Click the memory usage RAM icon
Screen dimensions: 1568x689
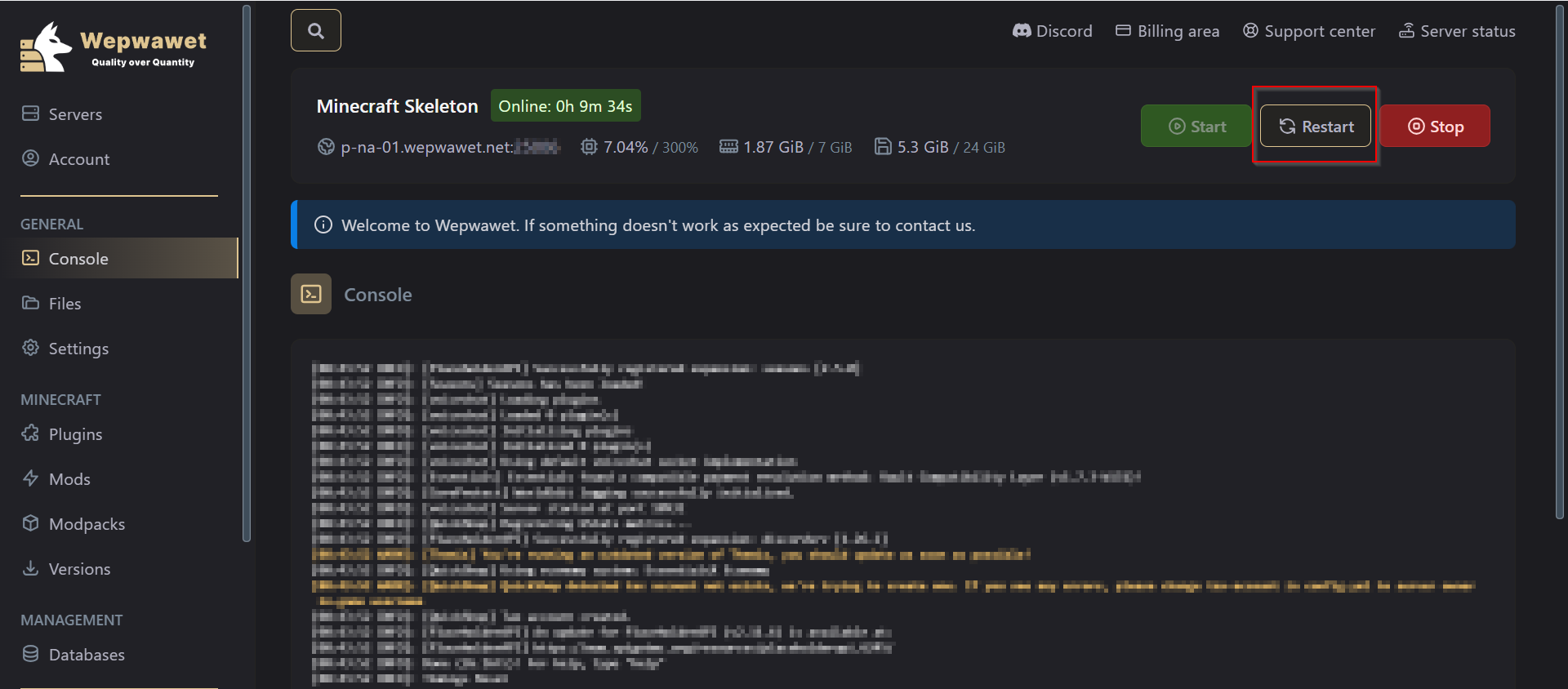point(728,147)
